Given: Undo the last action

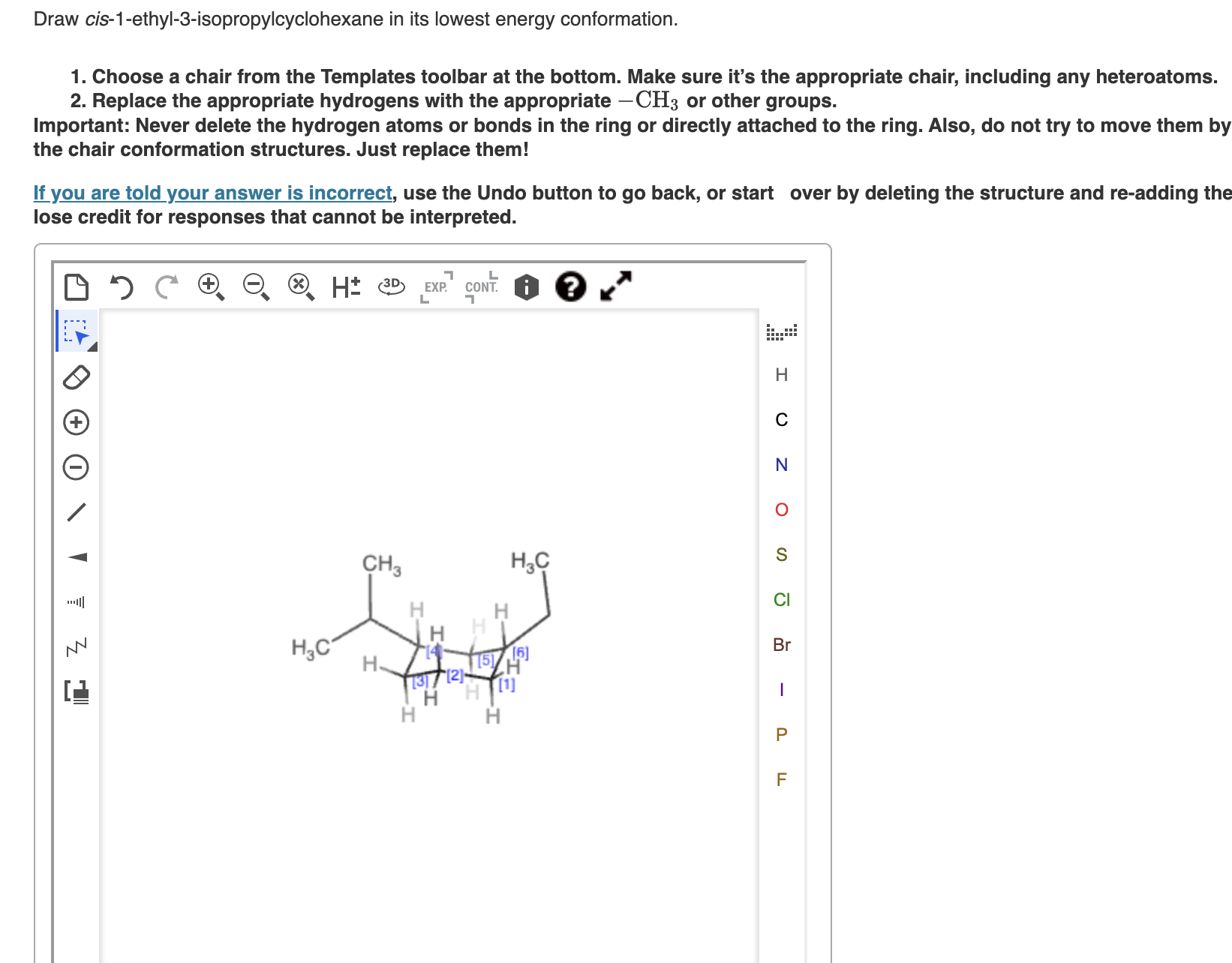Looking at the screenshot, I should click(124, 286).
